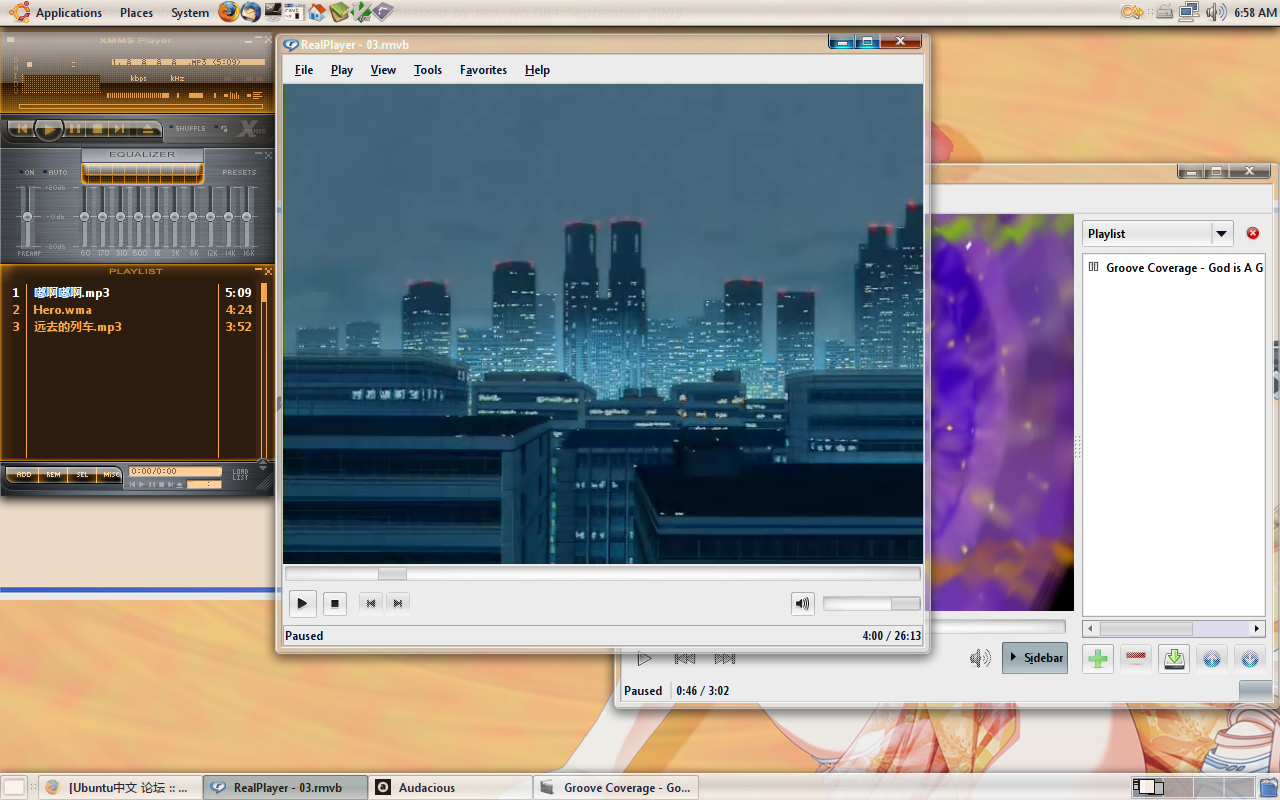Image resolution: width=1280 pixels, height=800 pixels.
Task: Click the equalizer 1K band slider
Action: tap(157, 217)
